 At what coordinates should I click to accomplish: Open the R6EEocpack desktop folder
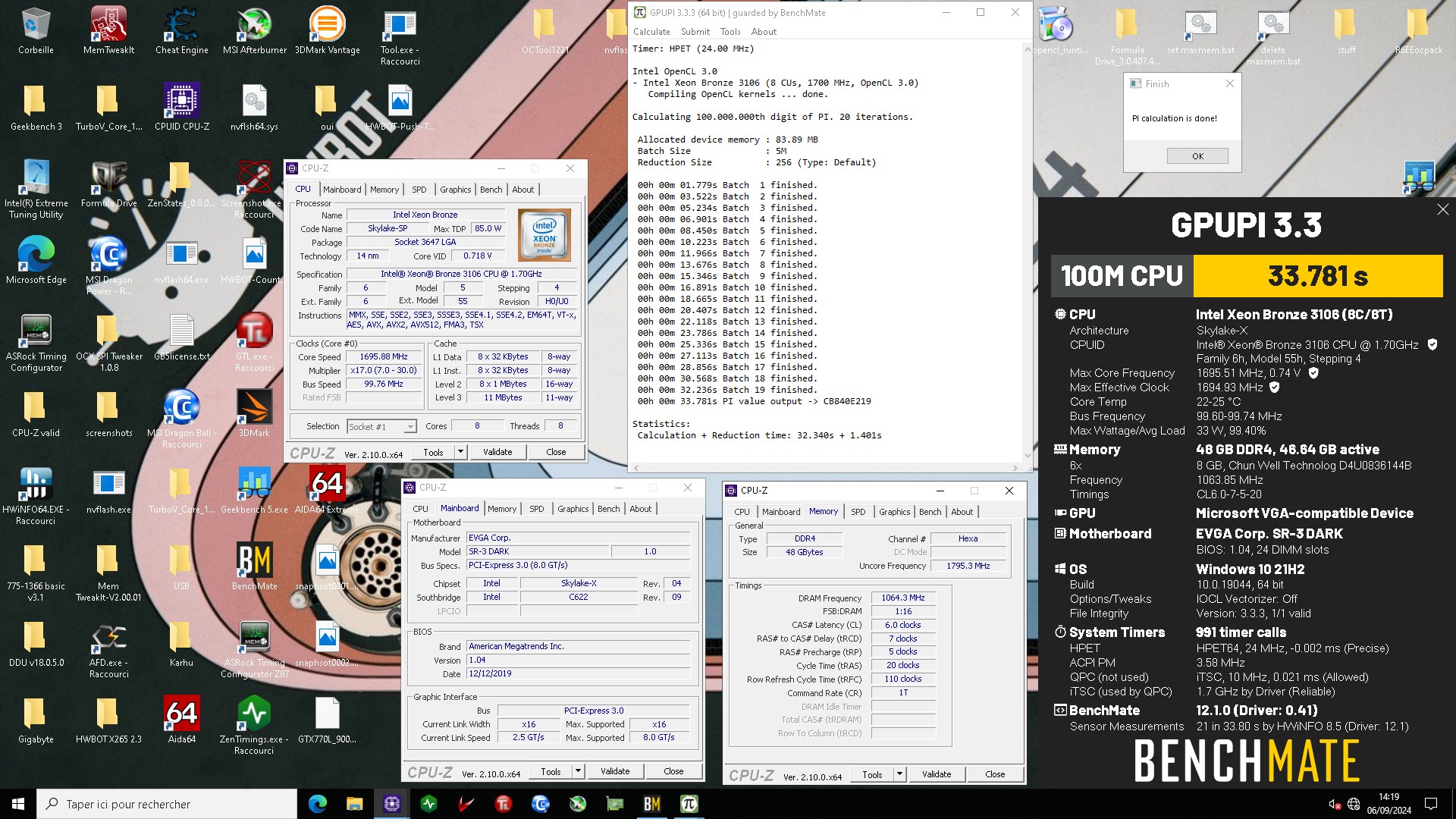tap(1419, 30)
